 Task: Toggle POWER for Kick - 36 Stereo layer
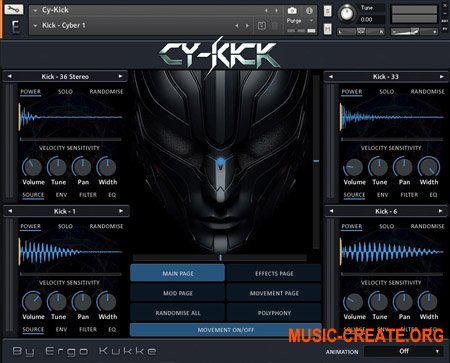30,92
